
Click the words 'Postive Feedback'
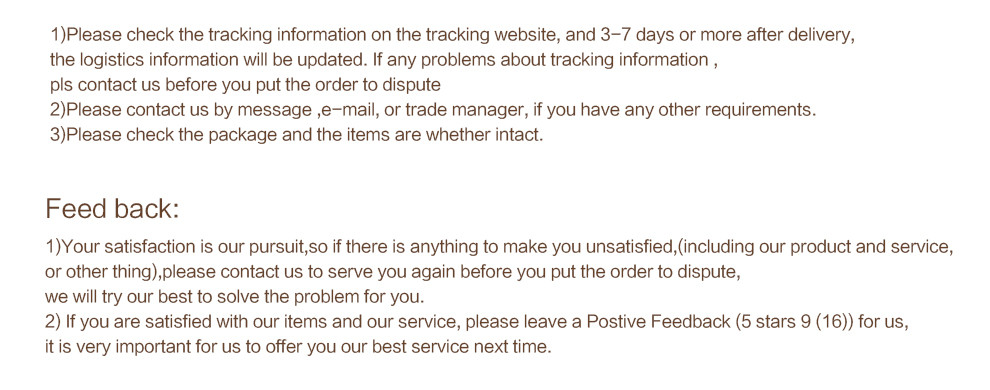pos(659,322)
